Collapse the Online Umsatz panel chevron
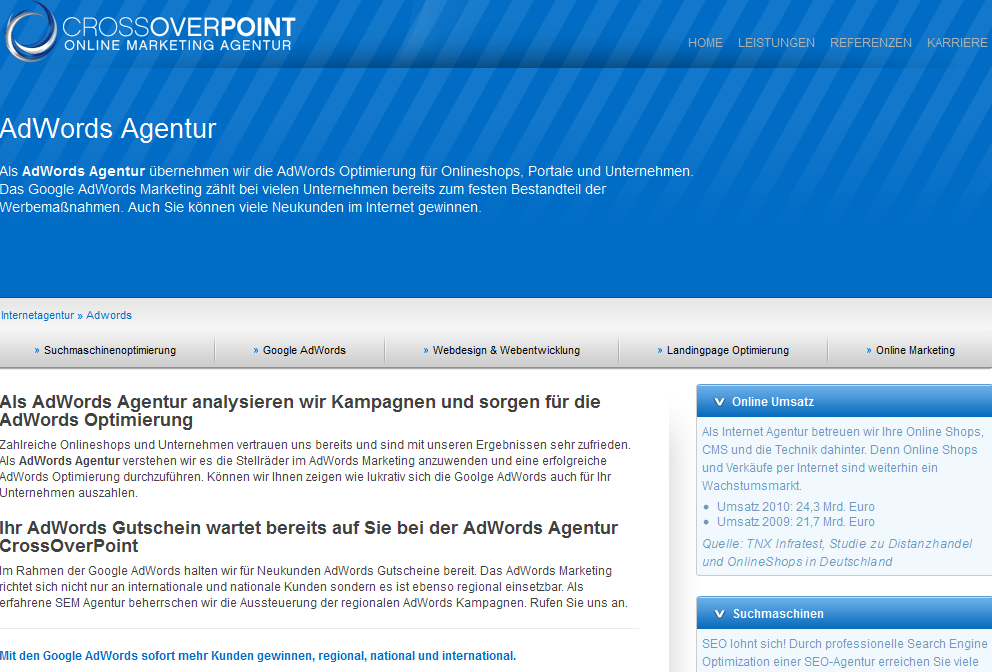Image resolution: width=992 pixels, height=672 pixels. 719,402
